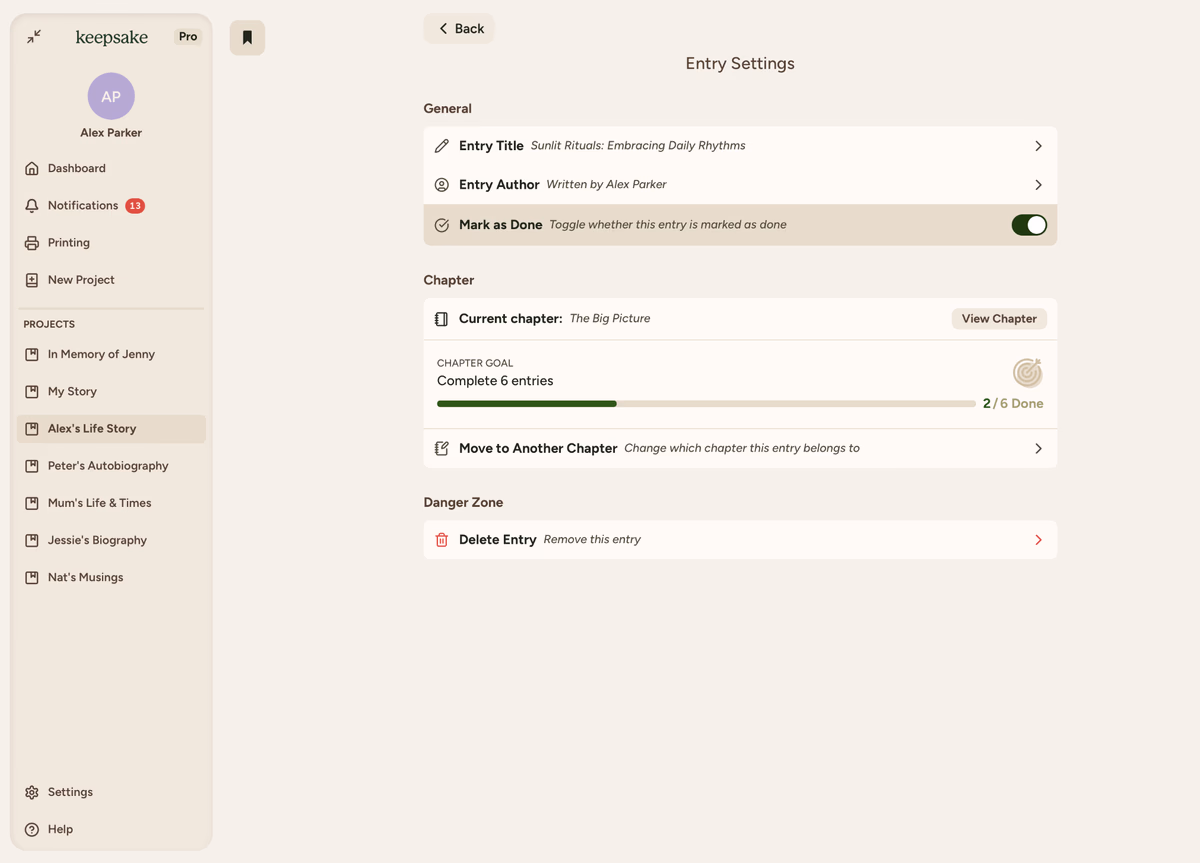Expand the Entry Title row chevron

1038,146
